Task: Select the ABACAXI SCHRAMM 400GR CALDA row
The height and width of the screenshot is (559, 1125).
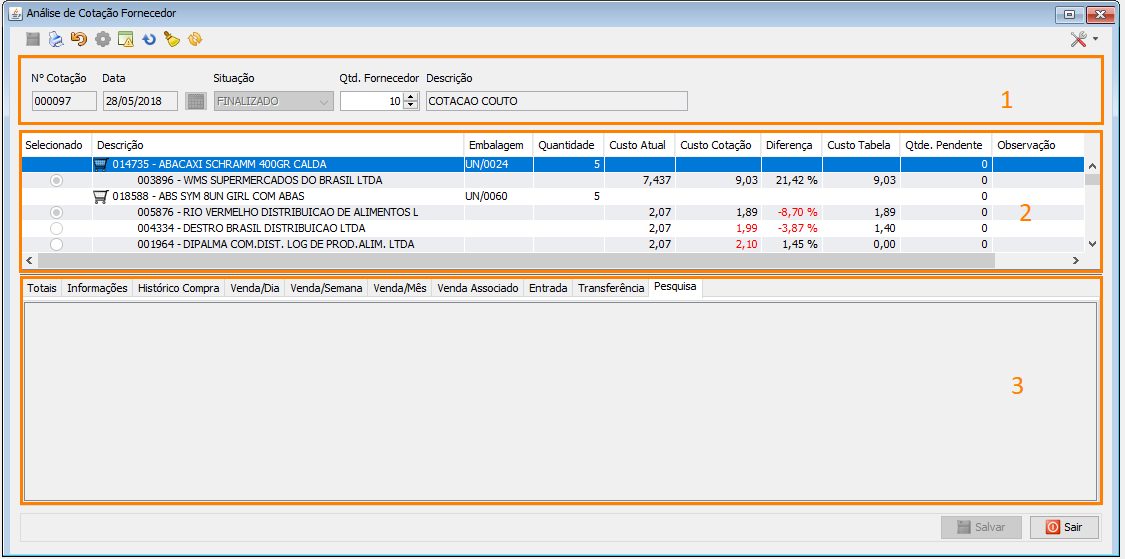Action: coord(220,164)
